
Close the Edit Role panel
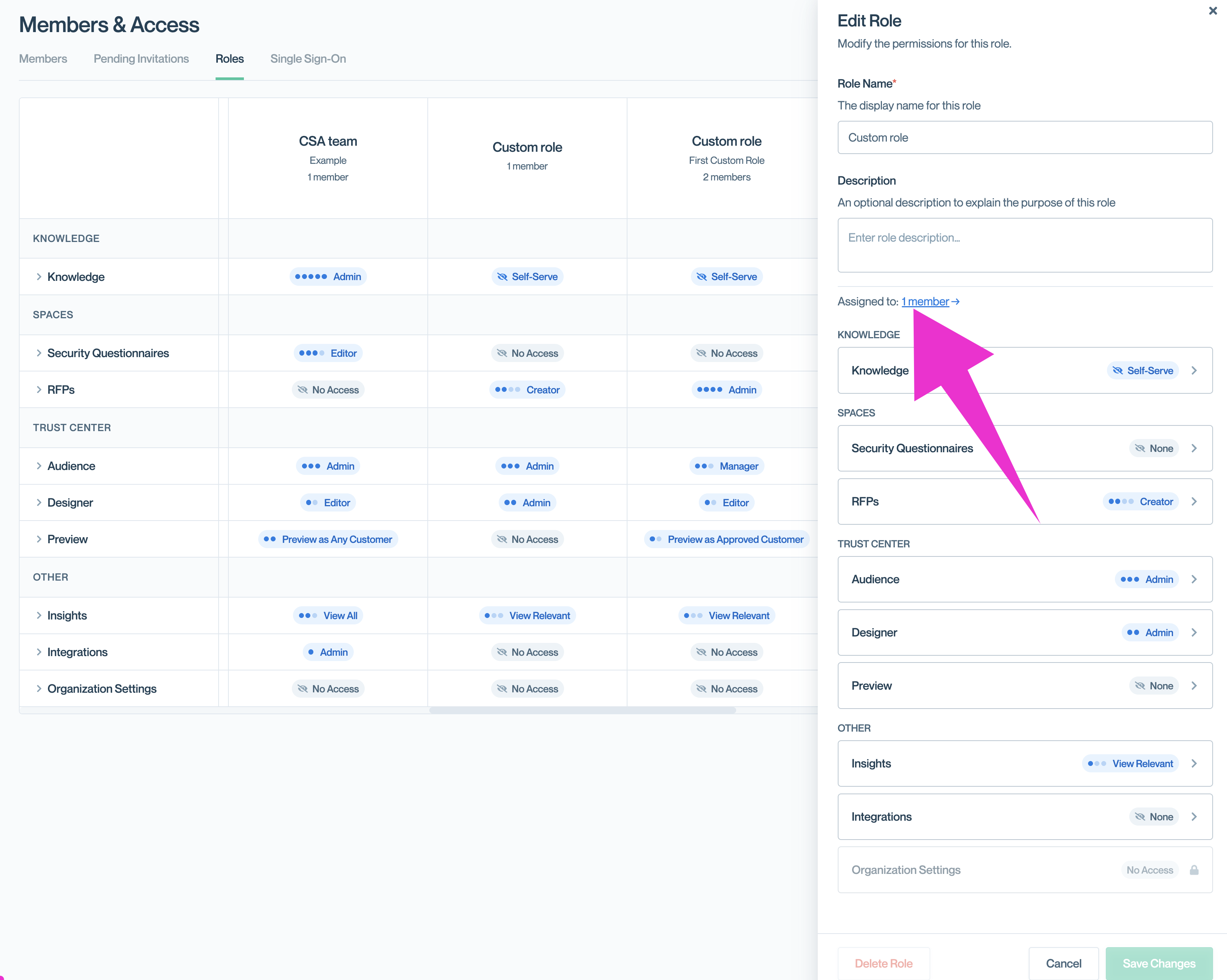coord(1212,11)
